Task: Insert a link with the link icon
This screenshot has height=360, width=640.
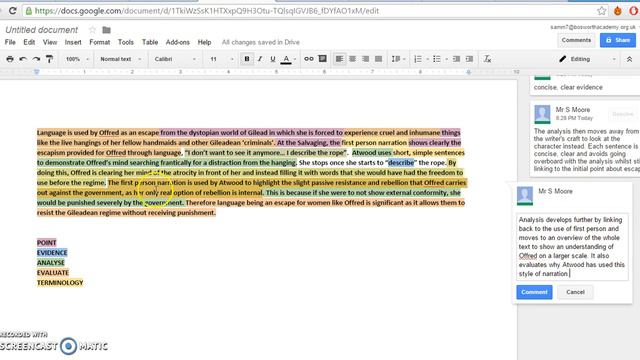Action: click(309, 59)
